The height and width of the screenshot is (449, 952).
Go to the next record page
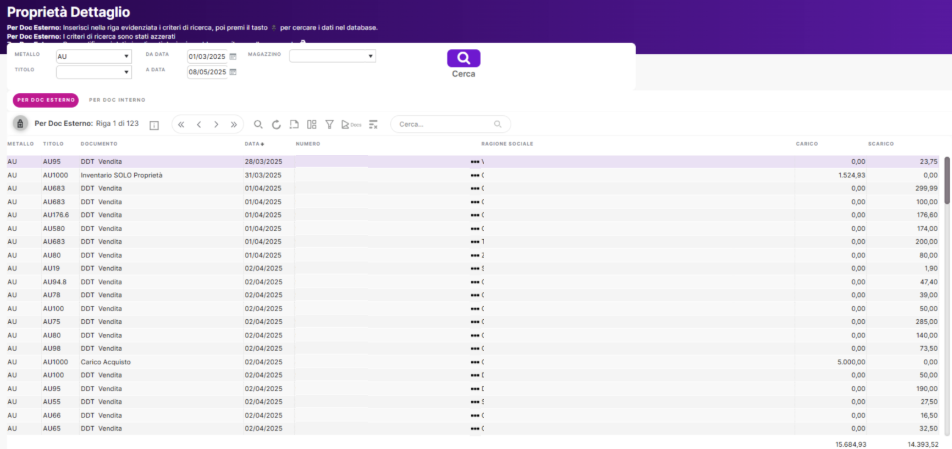pos(216,125)
